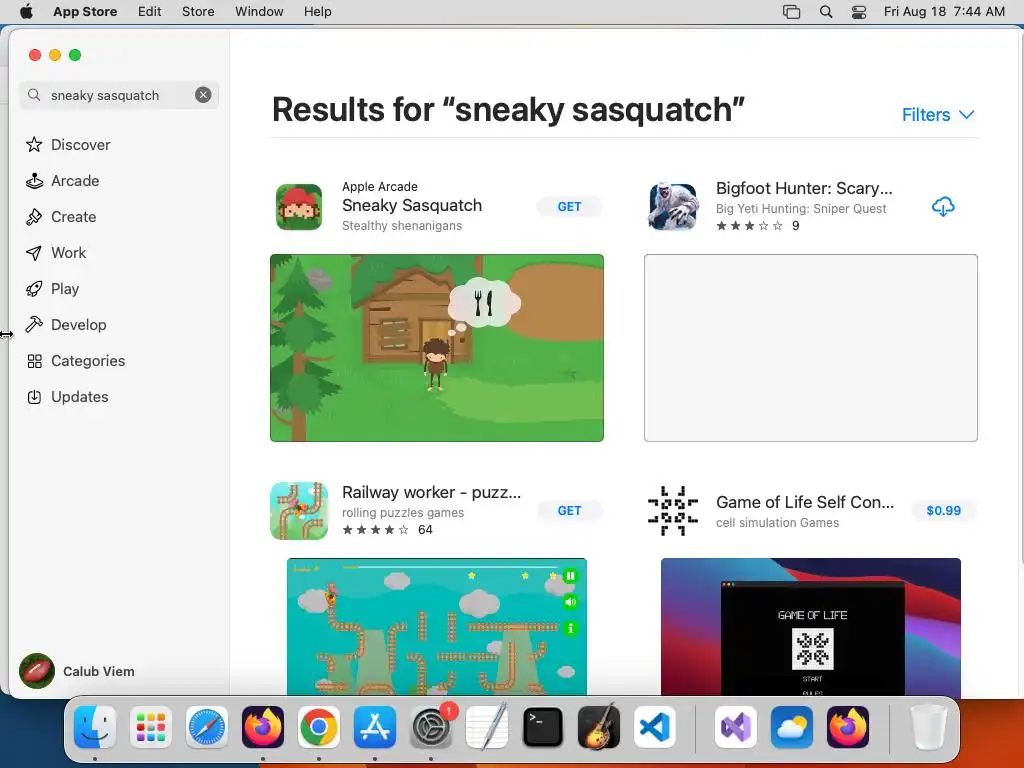Open the Sneaky Sasquatch title link
Viewport: 1024px width, 768px height.
(412, 206)
